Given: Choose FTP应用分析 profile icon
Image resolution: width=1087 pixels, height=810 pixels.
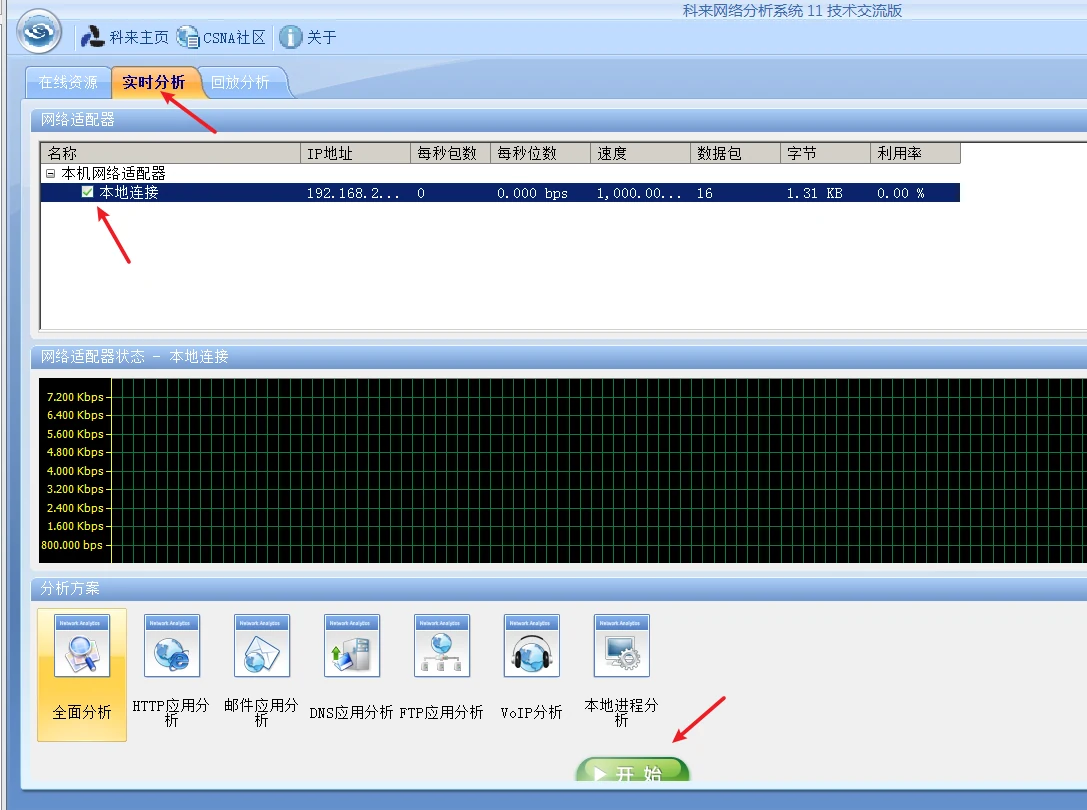Looking at the screenshot, I should pos(442,646).
